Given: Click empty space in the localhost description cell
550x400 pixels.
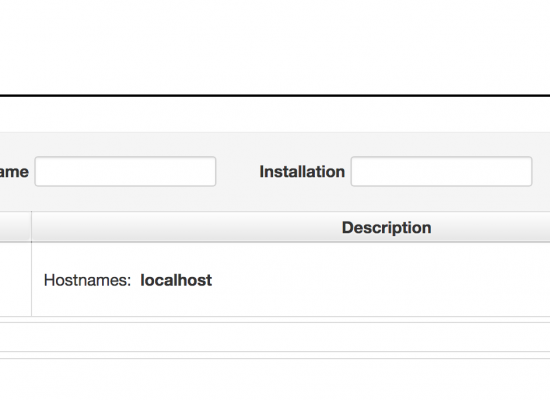Looking at the screenshot, I should (x=379, y=280).
